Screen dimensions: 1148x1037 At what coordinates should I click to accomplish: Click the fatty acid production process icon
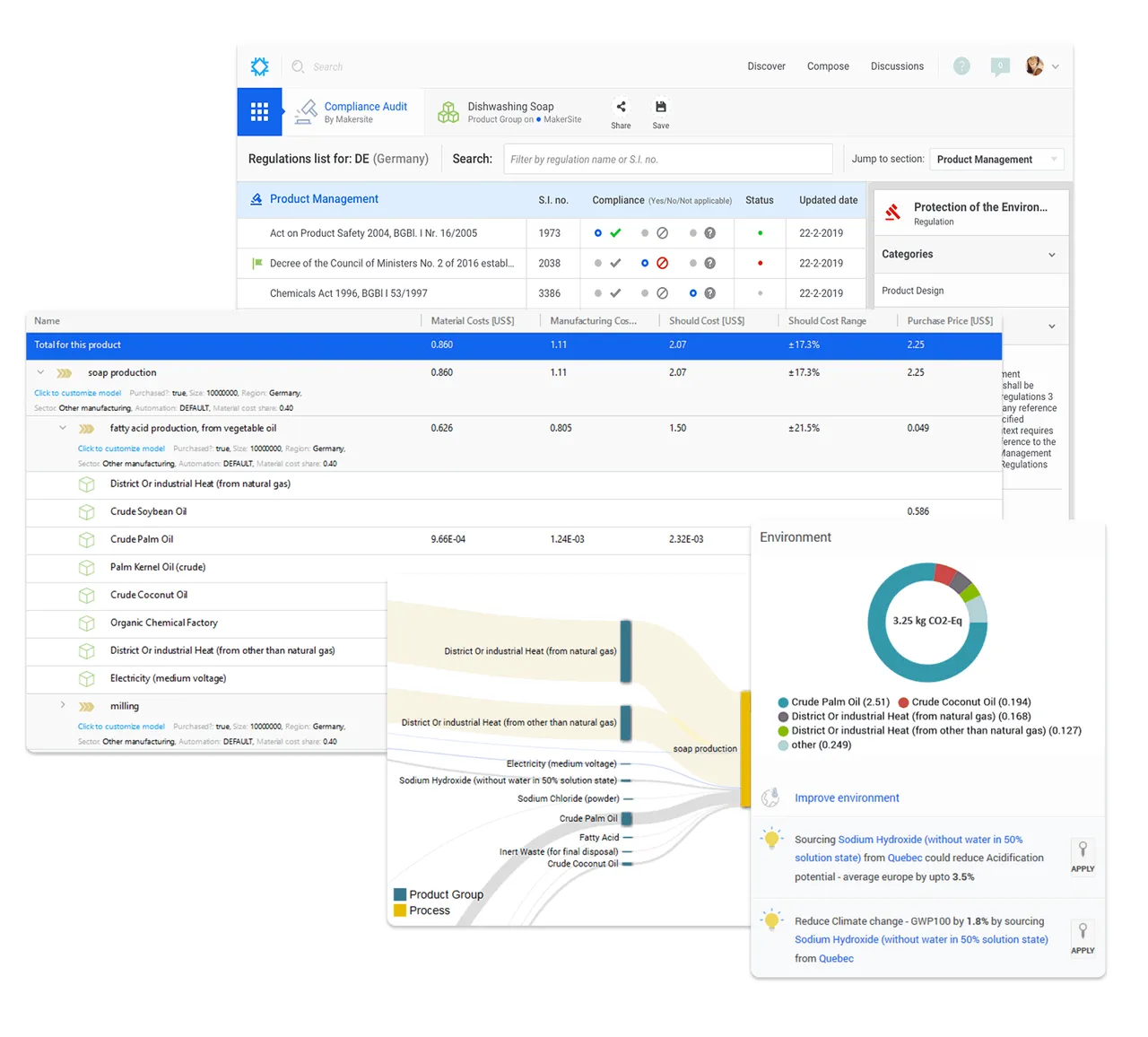pyautogui.click(x=86, y=429)
